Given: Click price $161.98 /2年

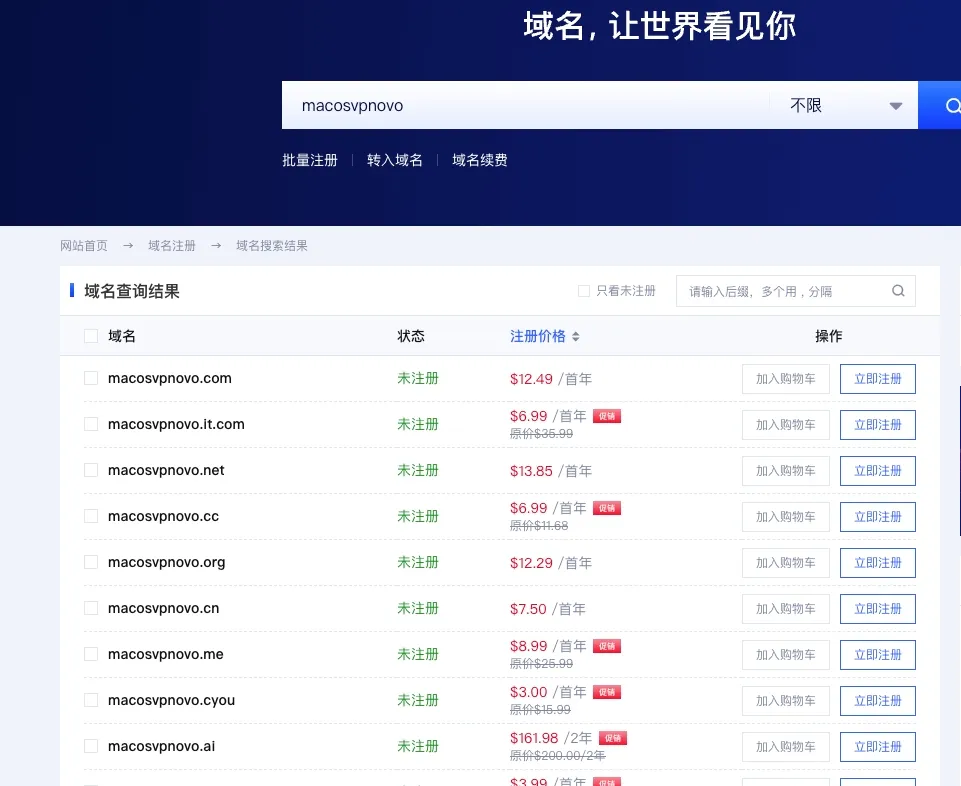Looking at the screenshot, I should (x=551, y=738).
